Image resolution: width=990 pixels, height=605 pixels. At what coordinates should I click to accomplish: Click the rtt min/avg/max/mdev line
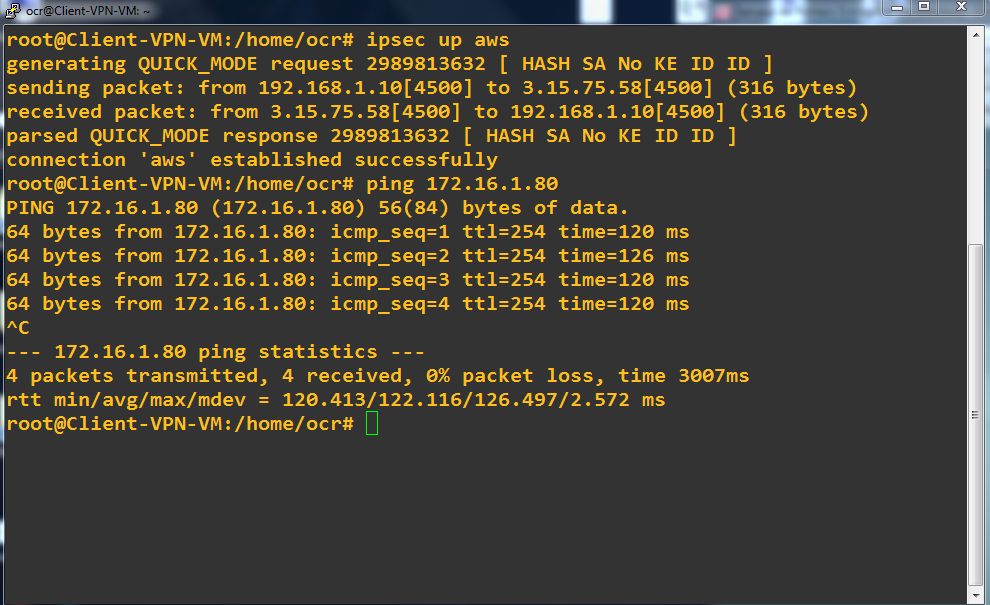pos(335,400)
